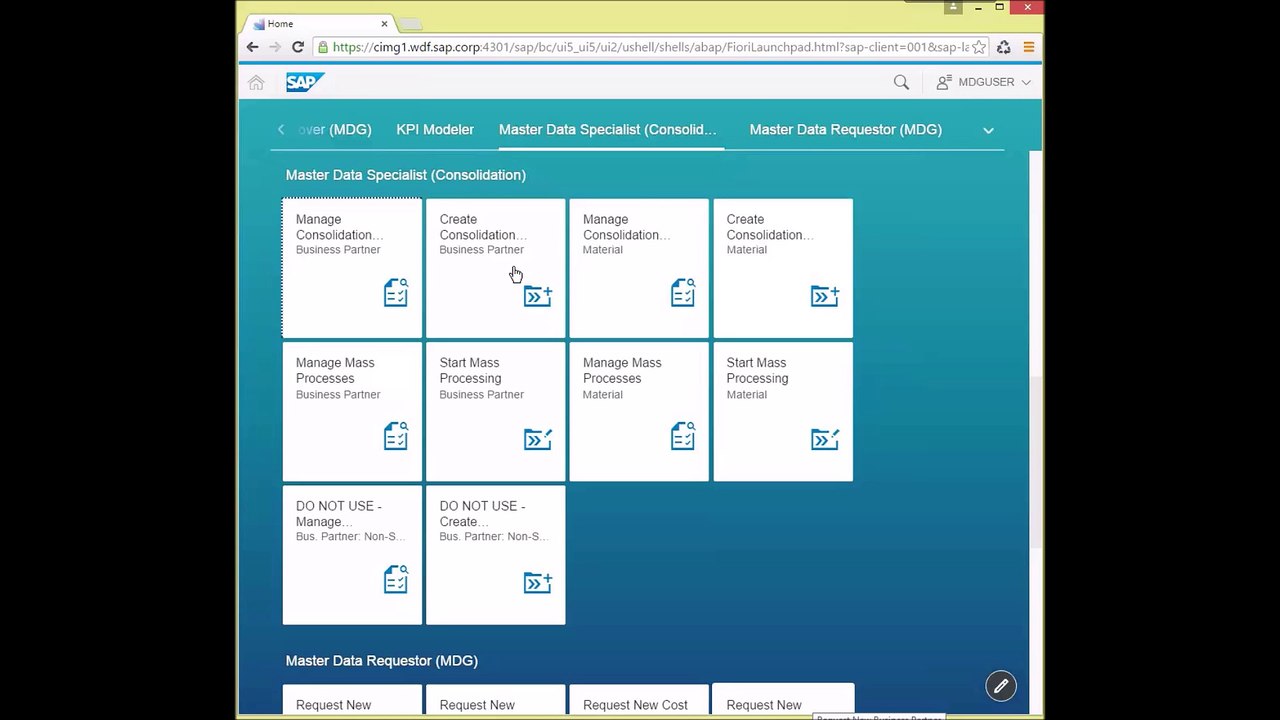This screenshot has width=1280, height=720.
Task: Open Start Mass Processing Business Partner icon
Action: [538, 439]
